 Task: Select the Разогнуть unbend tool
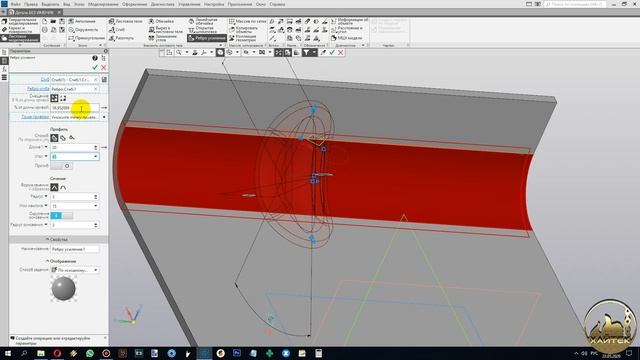pyautogui.click(x=121, y=38)
